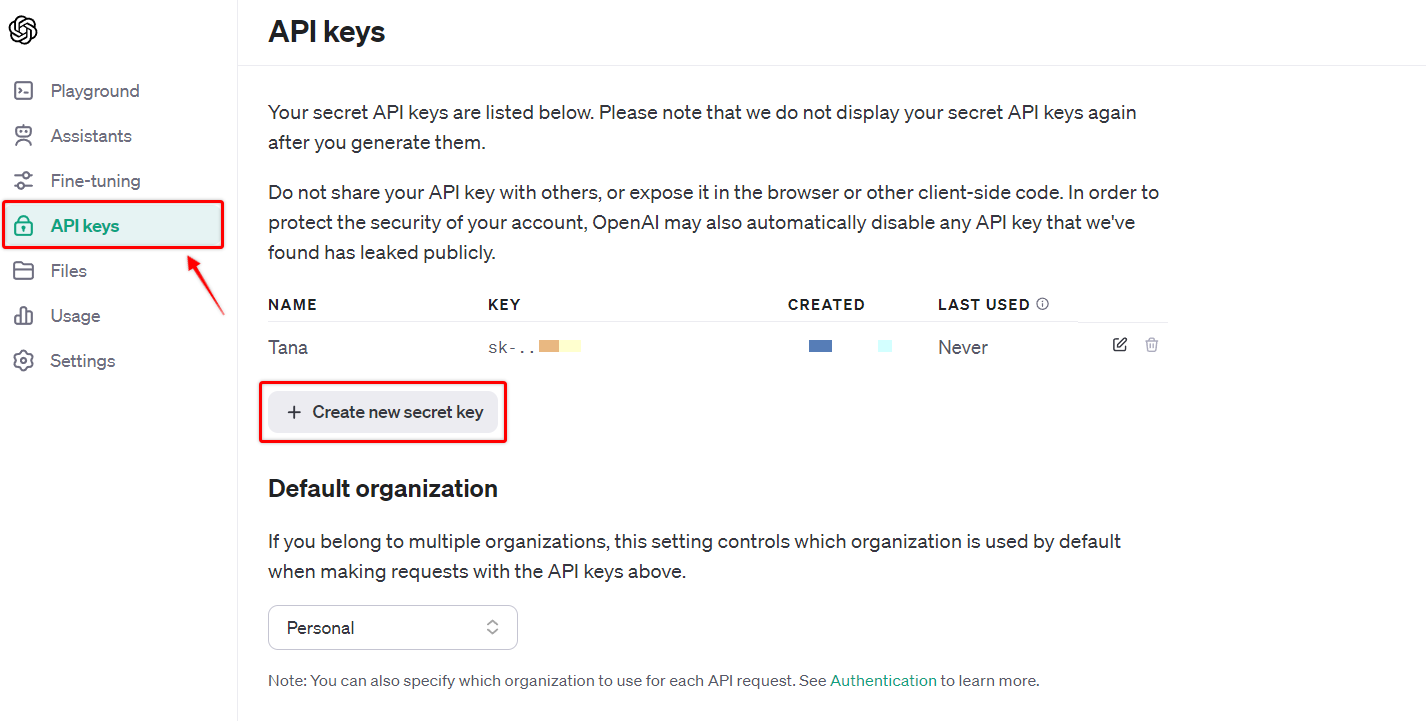Click the Assistants robot icon
The image size is (1426, 721).
tap(24, 136)
